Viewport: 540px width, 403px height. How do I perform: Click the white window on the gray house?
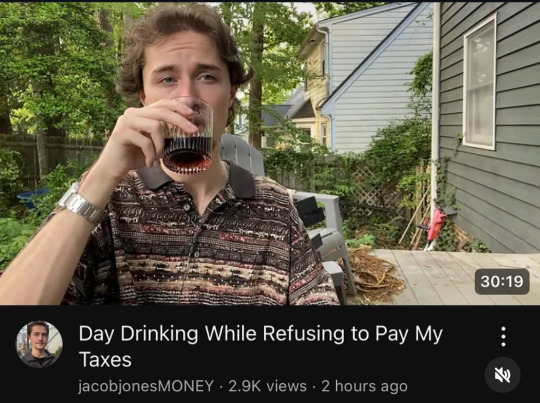[x=480, y=83]
